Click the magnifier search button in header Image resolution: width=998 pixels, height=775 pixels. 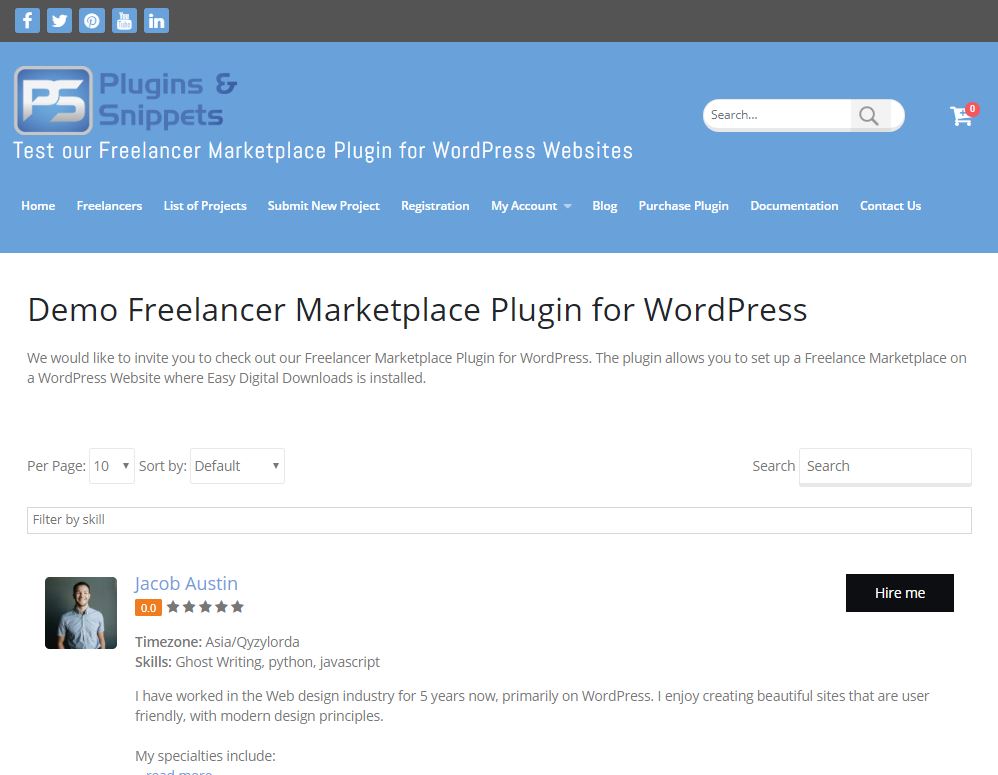[868, 116]
